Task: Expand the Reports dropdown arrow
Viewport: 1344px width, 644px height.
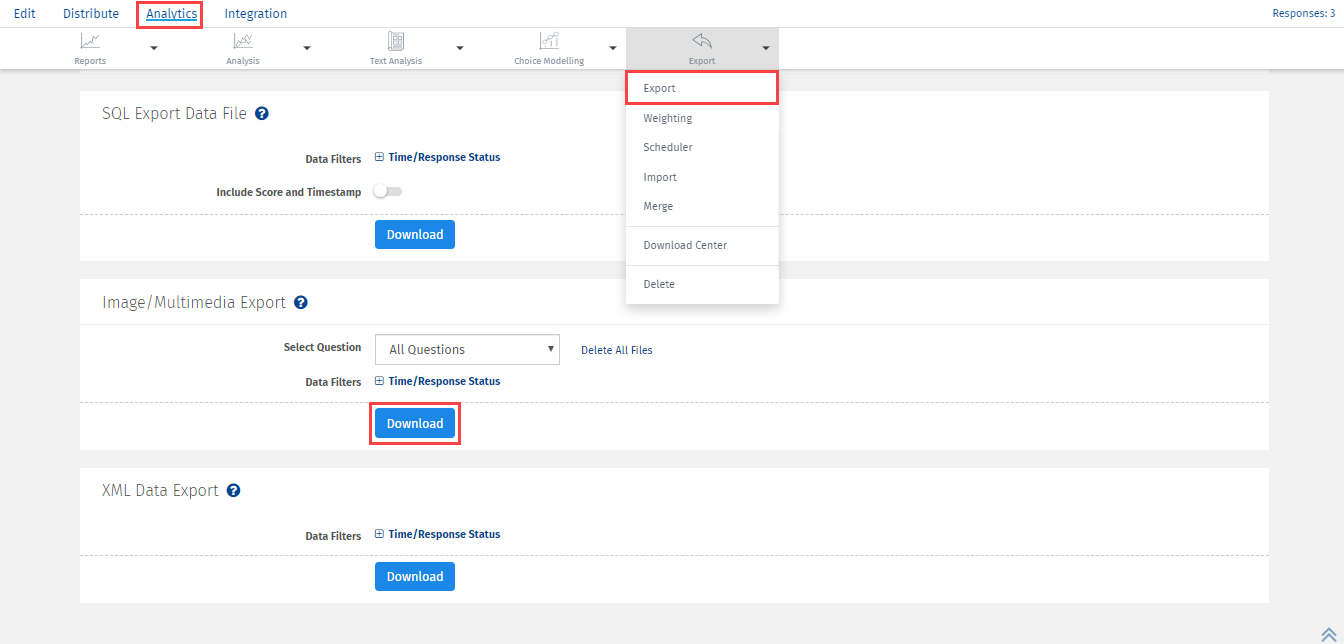Action: (154, 48)
